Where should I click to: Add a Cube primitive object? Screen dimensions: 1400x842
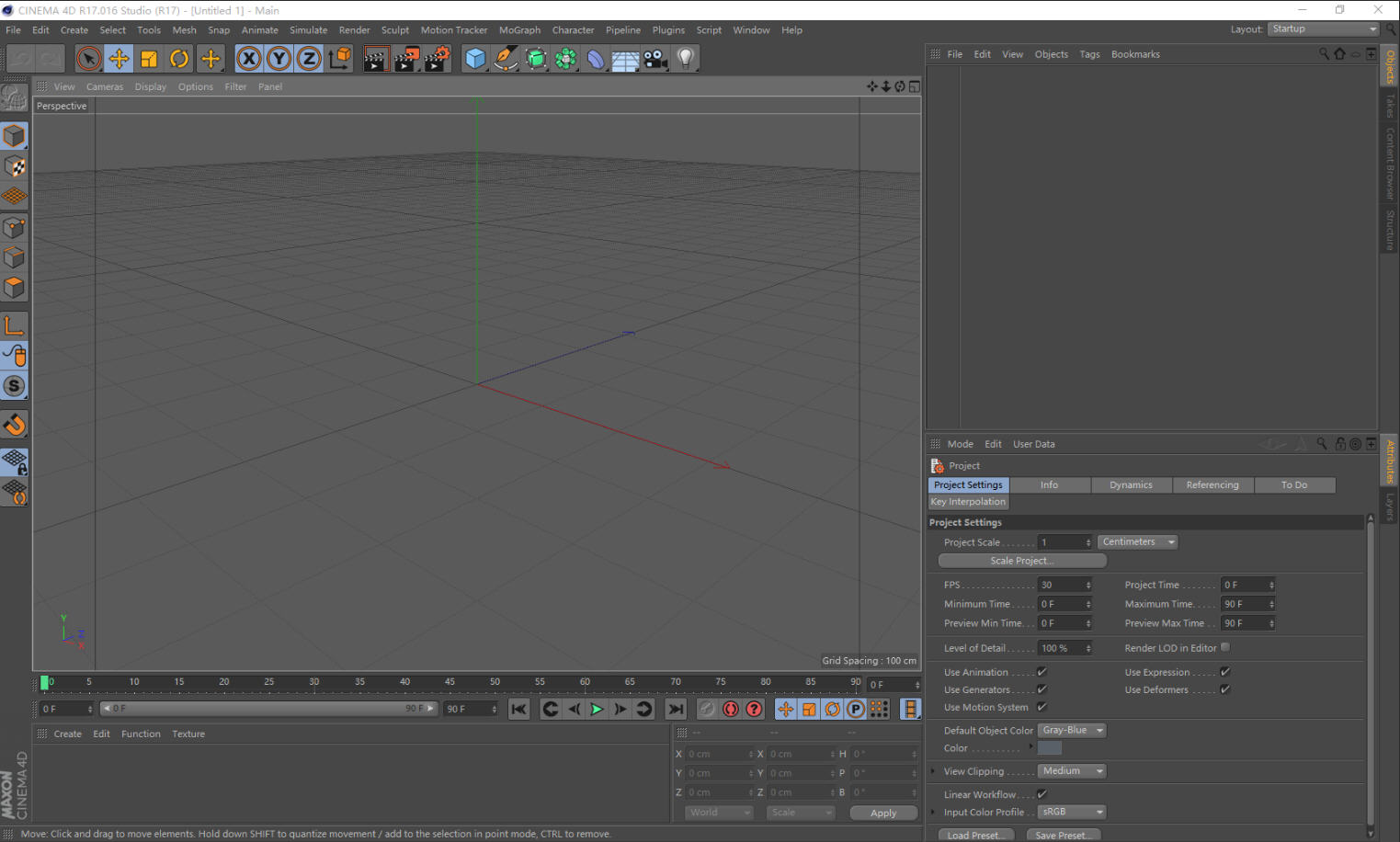click(475, 59)
